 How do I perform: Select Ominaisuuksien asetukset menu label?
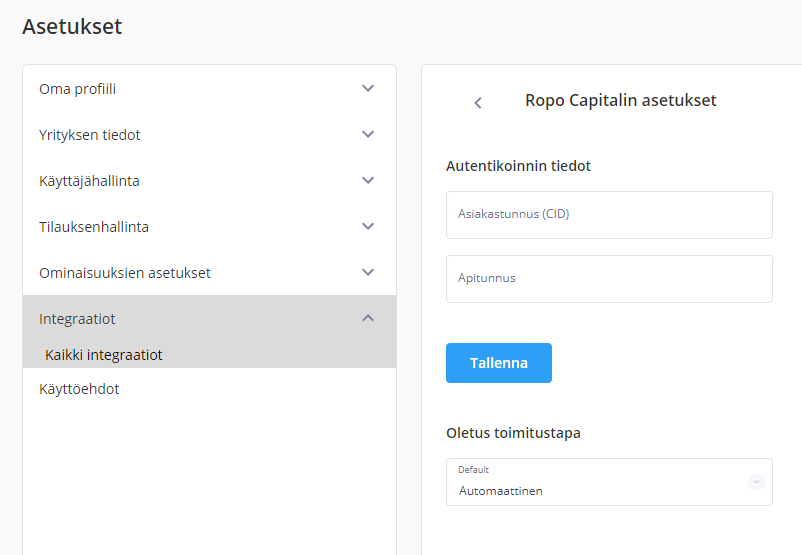click(x=125, y=273)
